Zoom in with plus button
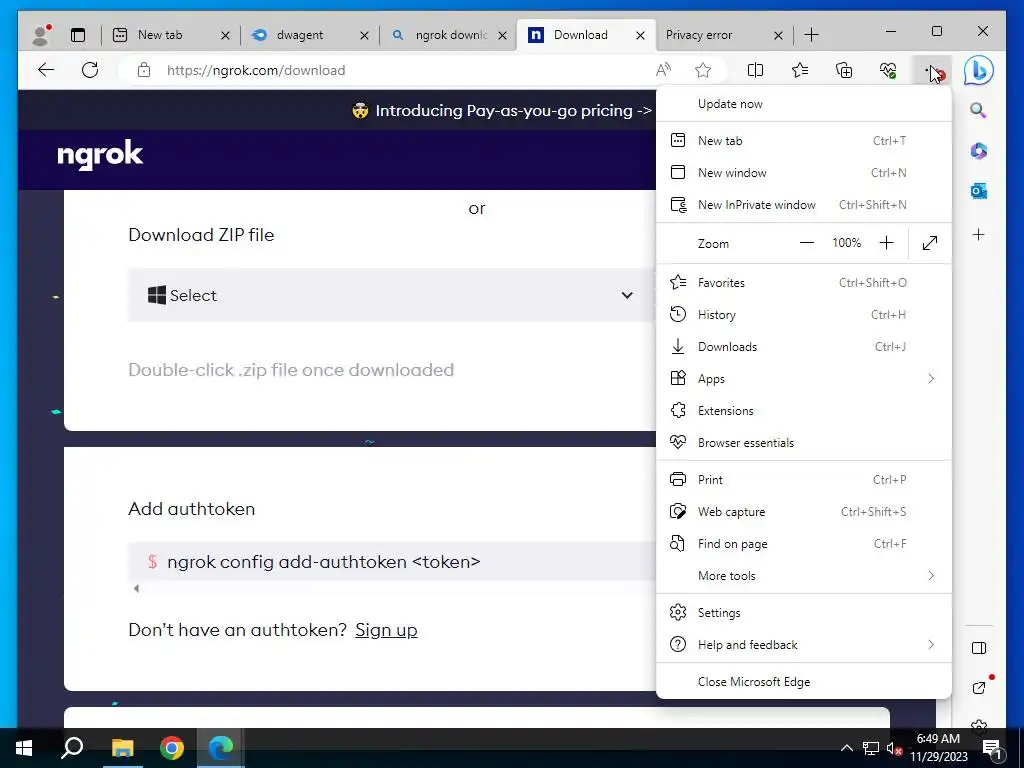 [886, 243]
